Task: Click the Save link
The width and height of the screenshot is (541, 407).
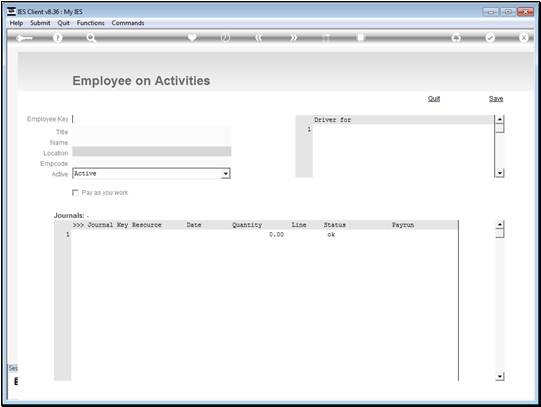Action: point(496,99)
